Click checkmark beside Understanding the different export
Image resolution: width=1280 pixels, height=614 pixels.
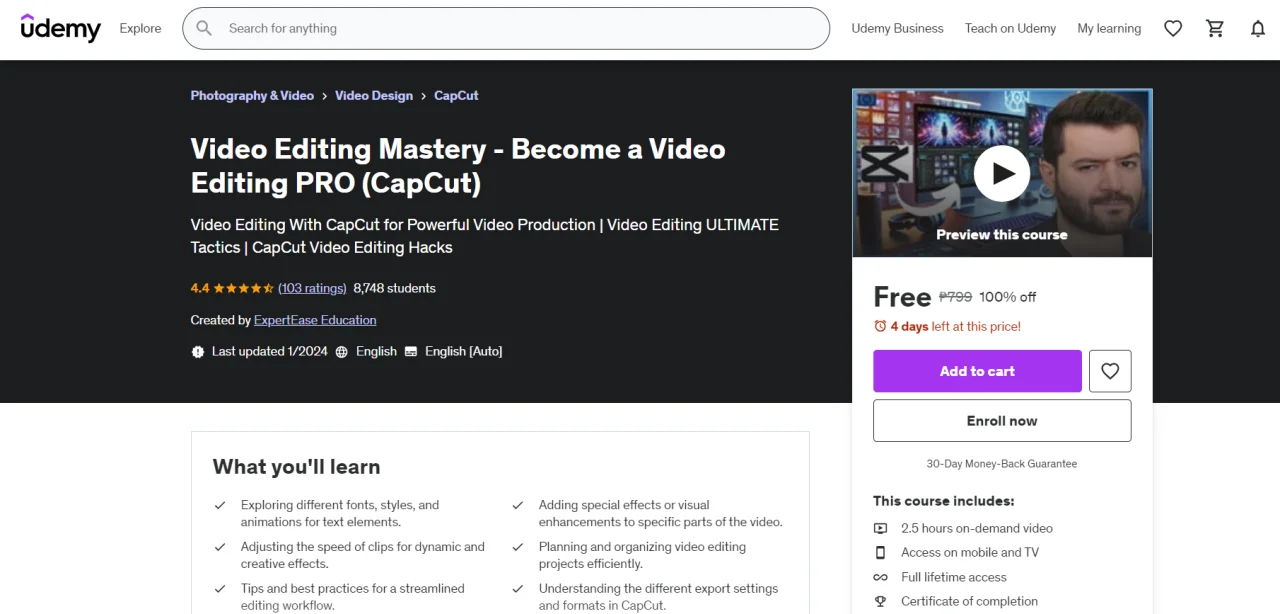(x=518, y=590)
